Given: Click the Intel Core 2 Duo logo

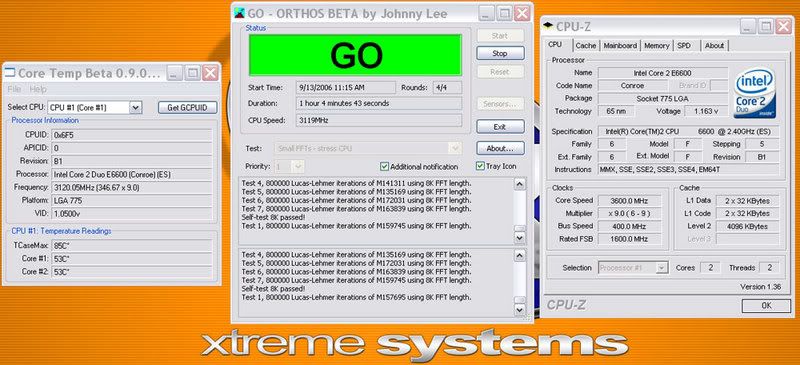Looking at the screenshot, I should (755, 94).
